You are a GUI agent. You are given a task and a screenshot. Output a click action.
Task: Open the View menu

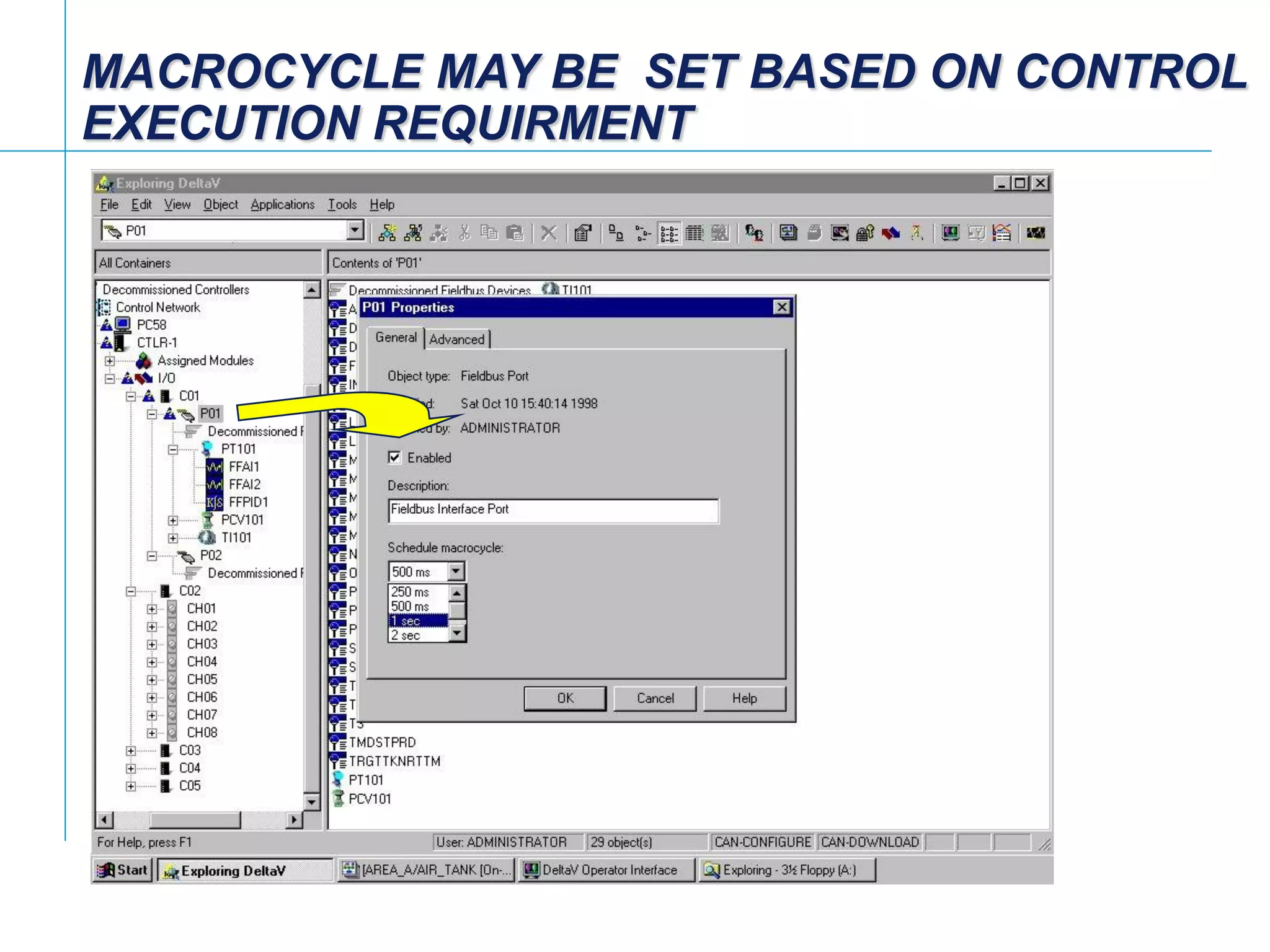point(177,205)
